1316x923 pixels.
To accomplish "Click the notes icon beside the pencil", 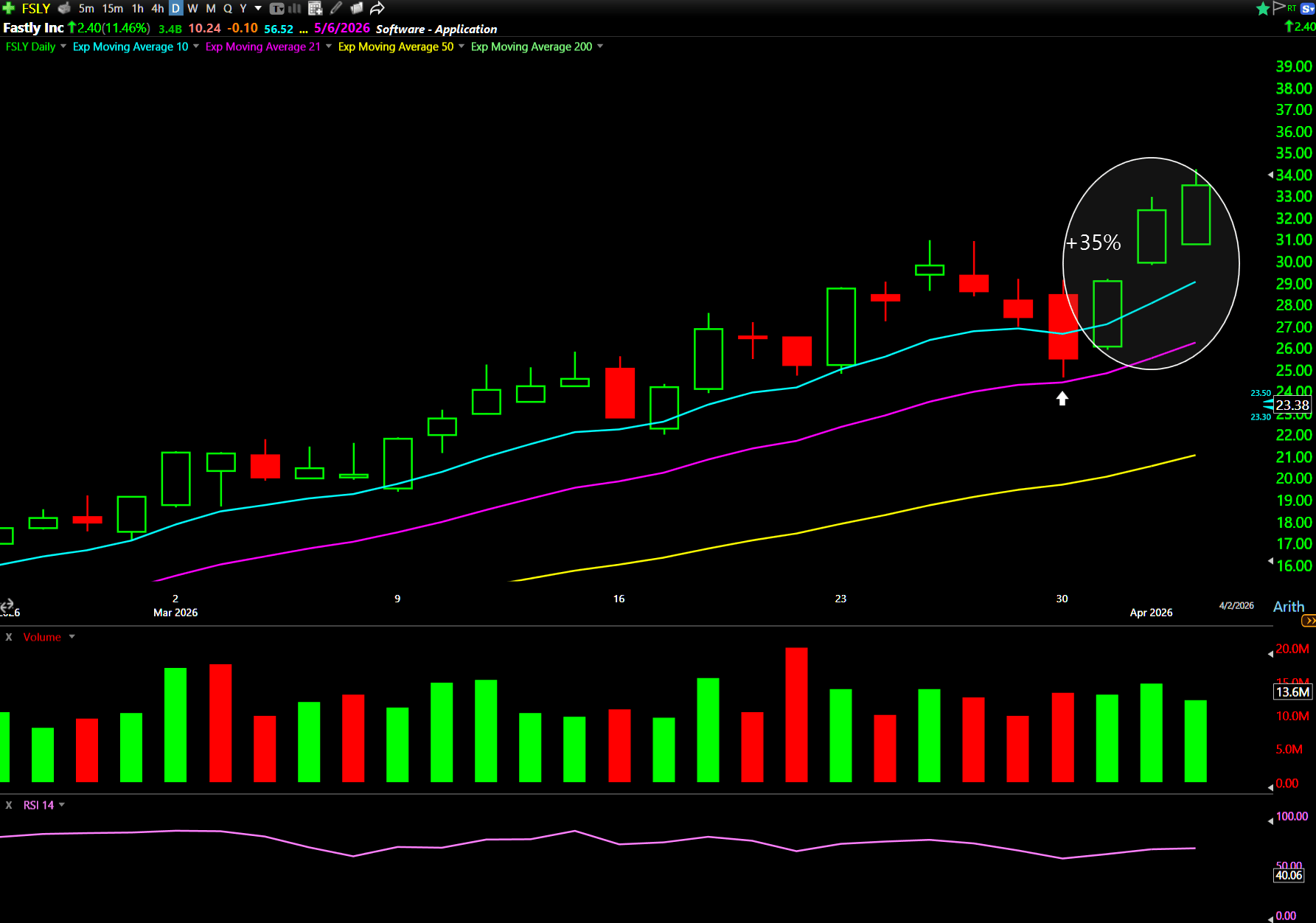I will point(357,8).
